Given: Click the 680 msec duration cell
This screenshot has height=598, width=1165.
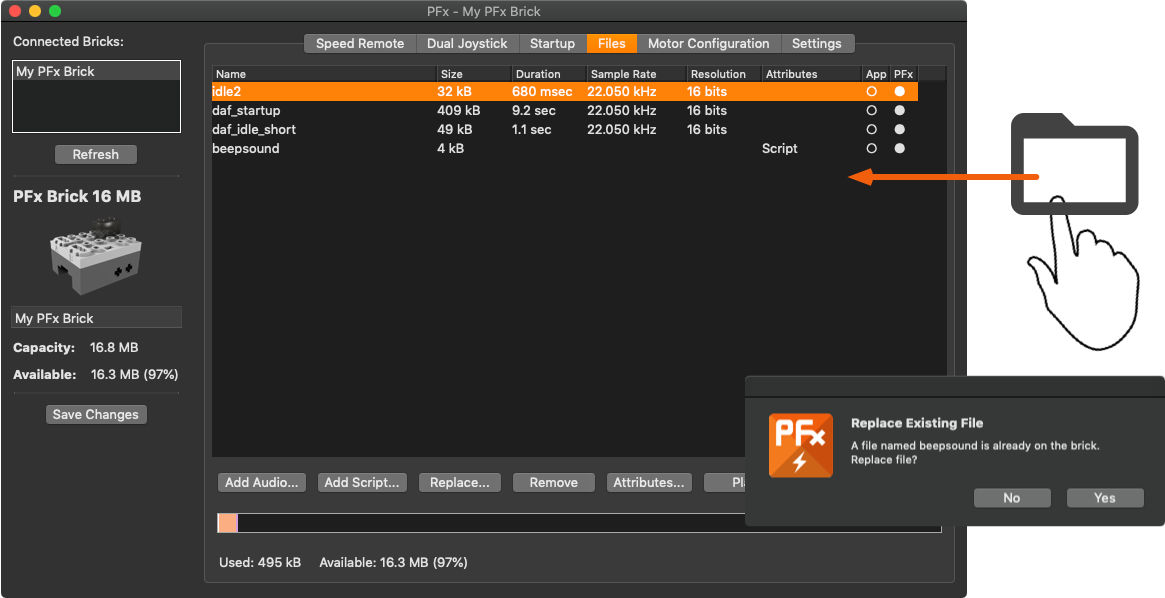Looking at the screenshot, I should point(542,91).
